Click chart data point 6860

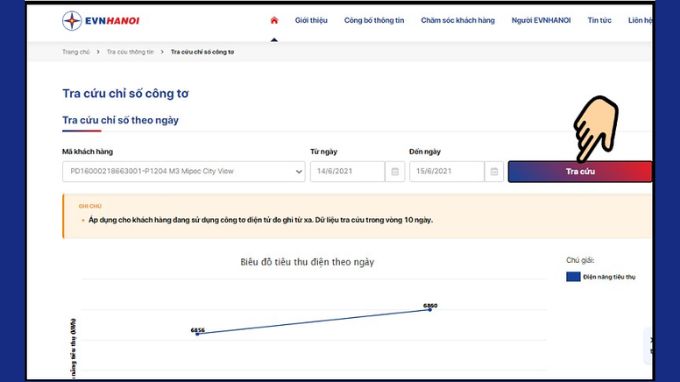coord(430,310)
